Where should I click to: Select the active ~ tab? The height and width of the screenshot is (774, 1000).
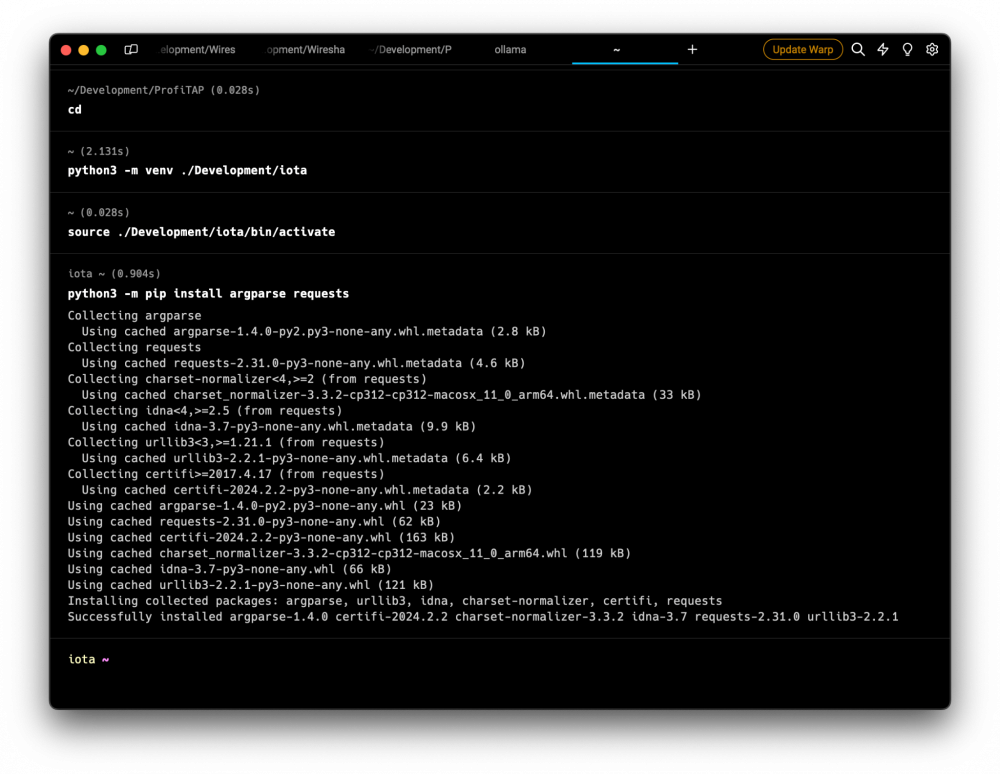point(617,50)
